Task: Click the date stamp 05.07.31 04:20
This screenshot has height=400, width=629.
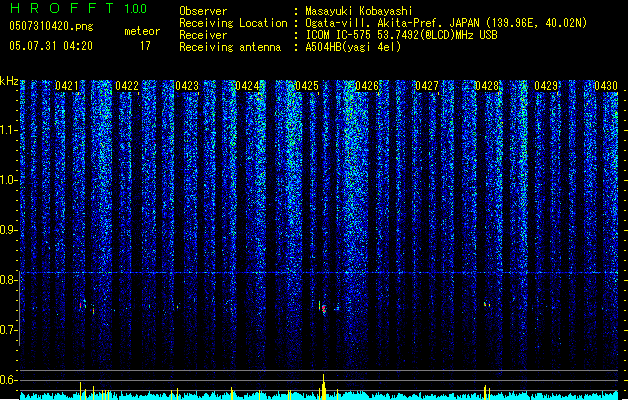Action: tap(51, 46)
